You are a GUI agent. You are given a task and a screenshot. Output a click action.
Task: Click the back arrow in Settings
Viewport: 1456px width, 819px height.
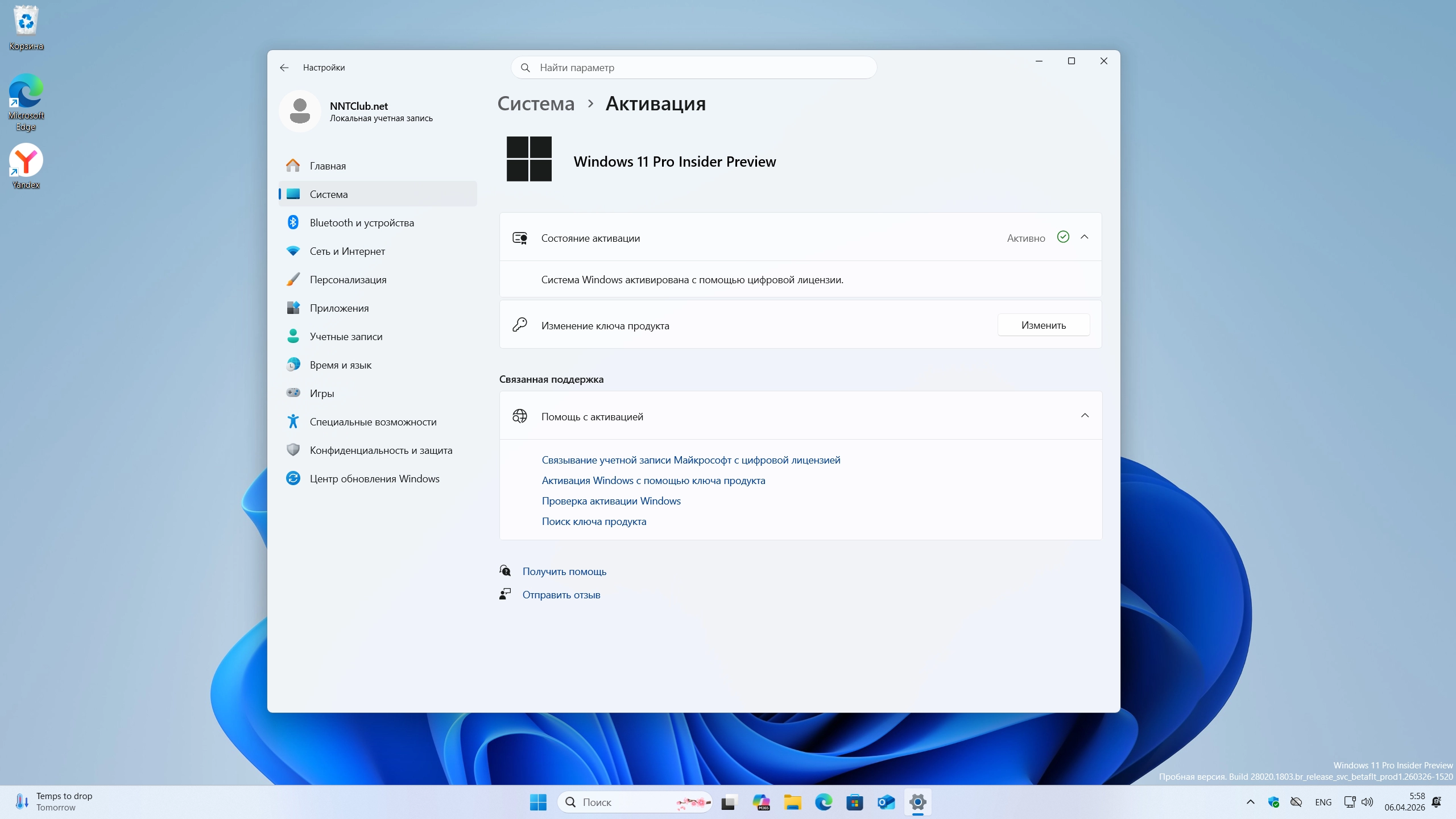(284, 68)
